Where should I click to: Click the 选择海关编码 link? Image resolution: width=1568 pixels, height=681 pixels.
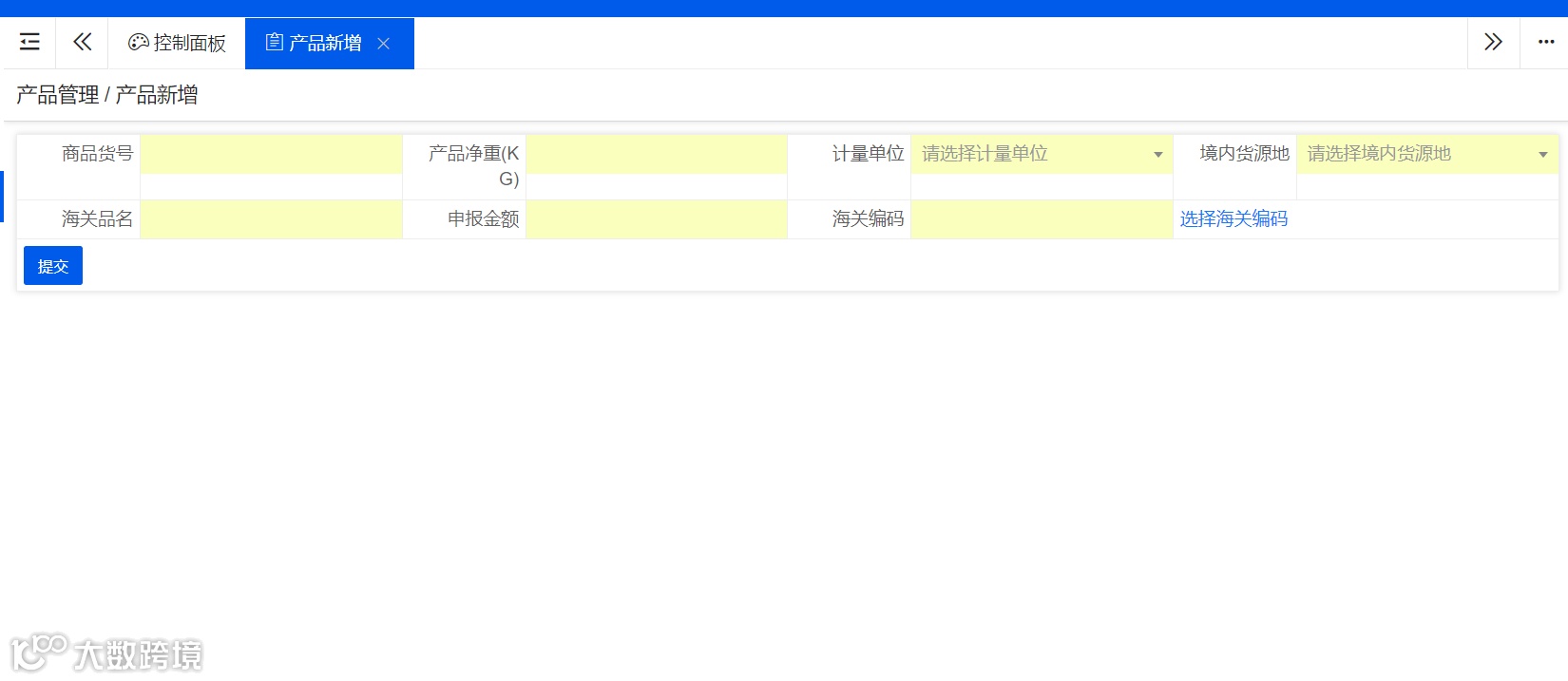pos(1233,219)
